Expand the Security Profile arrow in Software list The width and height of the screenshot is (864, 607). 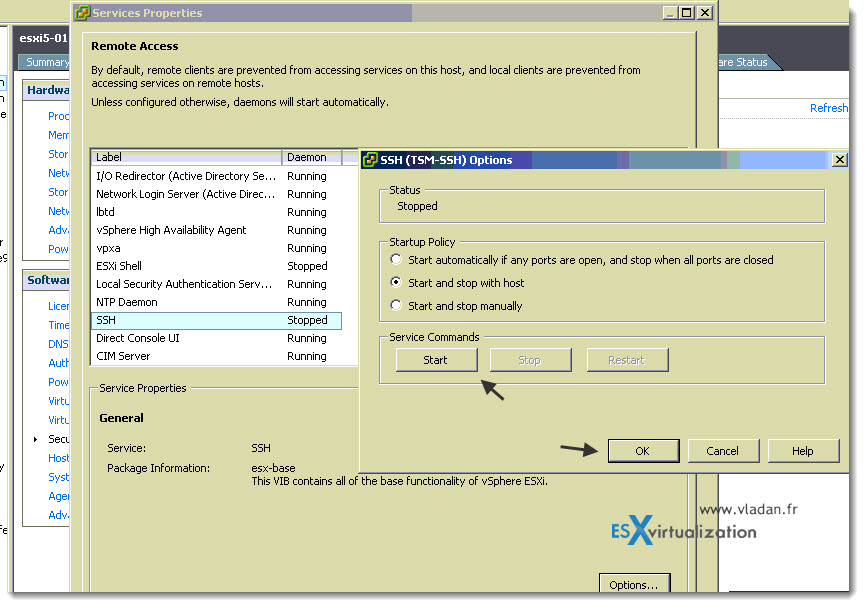35,439
